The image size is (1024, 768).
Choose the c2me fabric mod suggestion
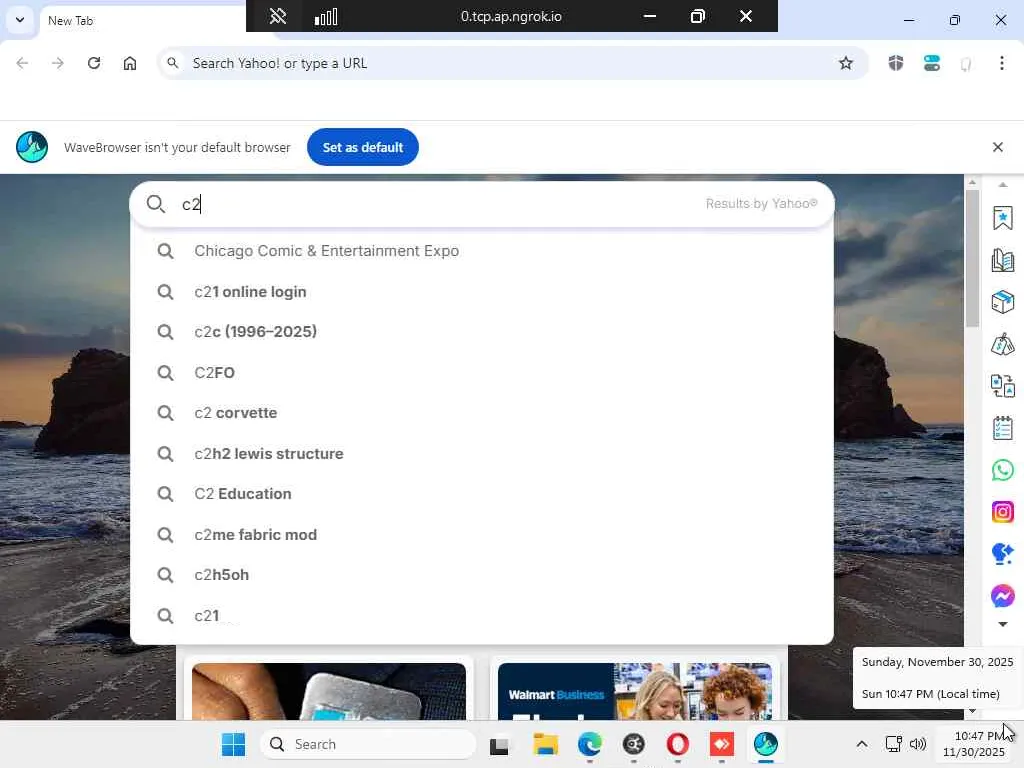tap(482, 535)
